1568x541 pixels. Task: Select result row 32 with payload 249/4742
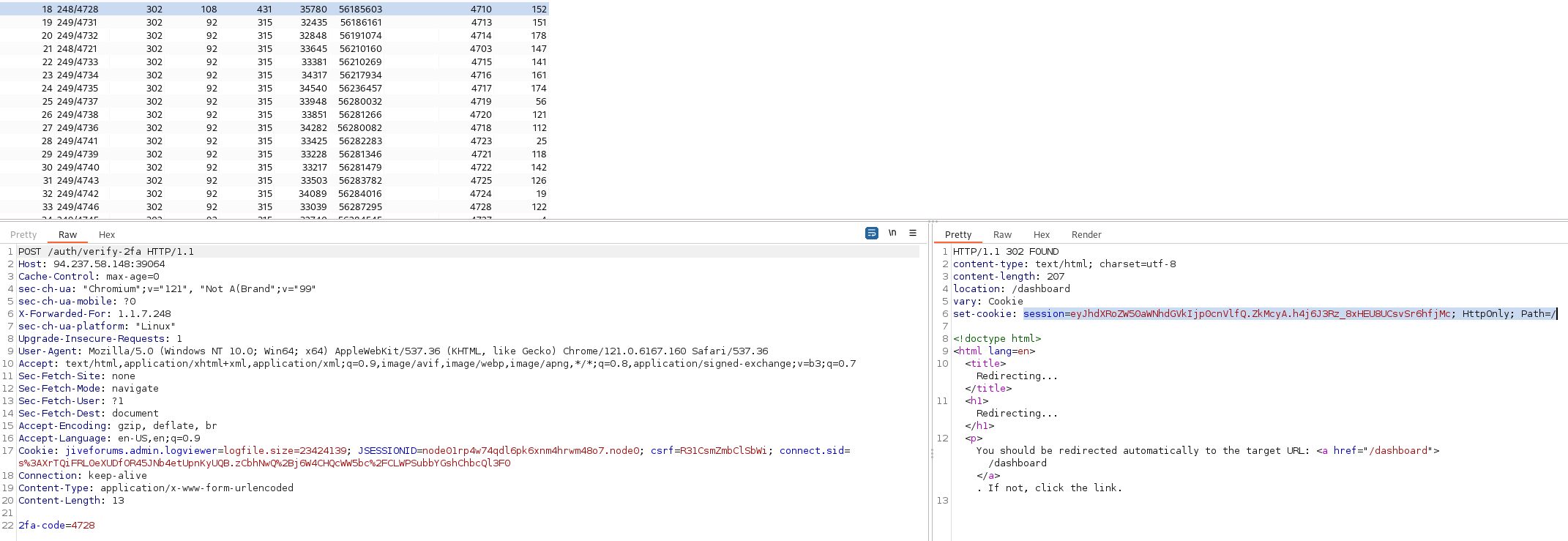point(275,193)
